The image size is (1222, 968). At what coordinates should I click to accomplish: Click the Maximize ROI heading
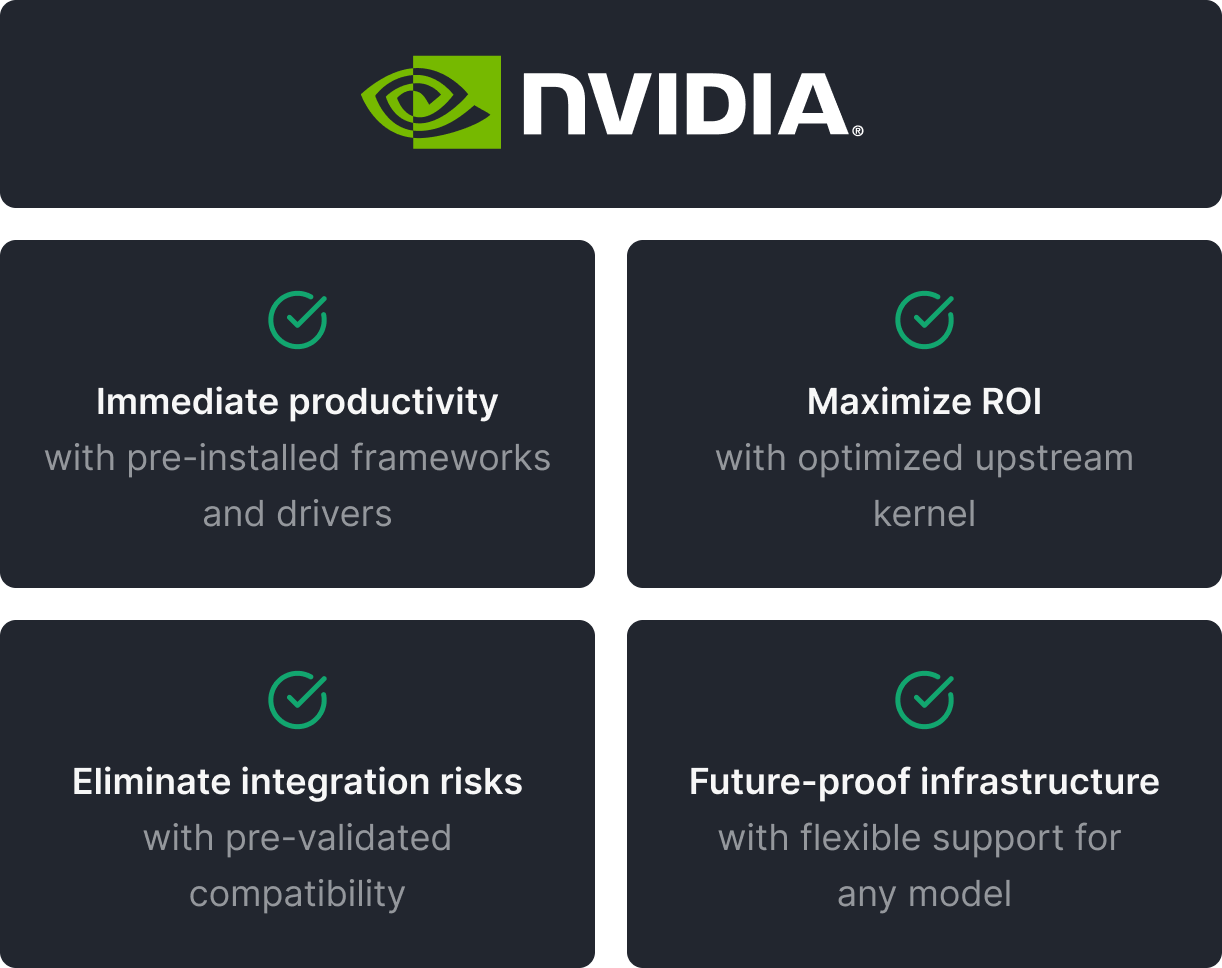pos(924,402)
